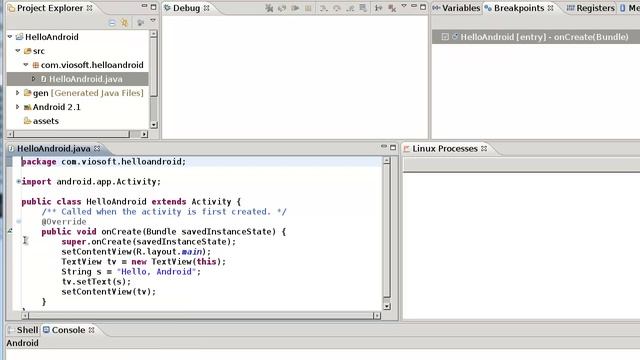Switch to Console tab
640x360 pixels.
point(68,330)
